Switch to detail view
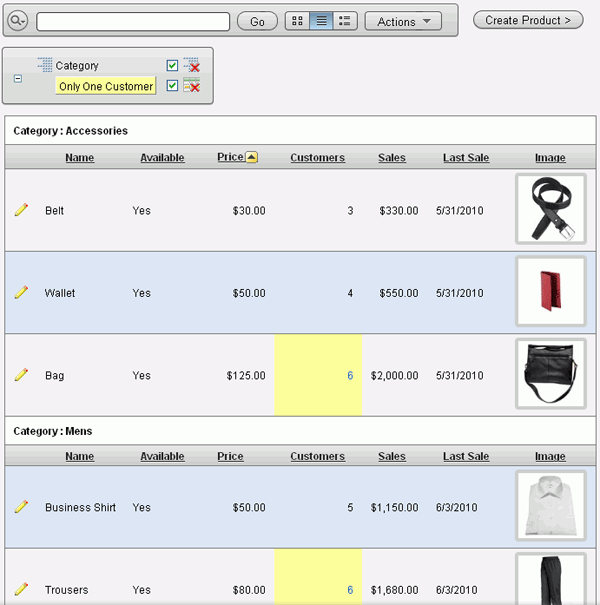Viewport: 600px width, 605px height. 345,21
